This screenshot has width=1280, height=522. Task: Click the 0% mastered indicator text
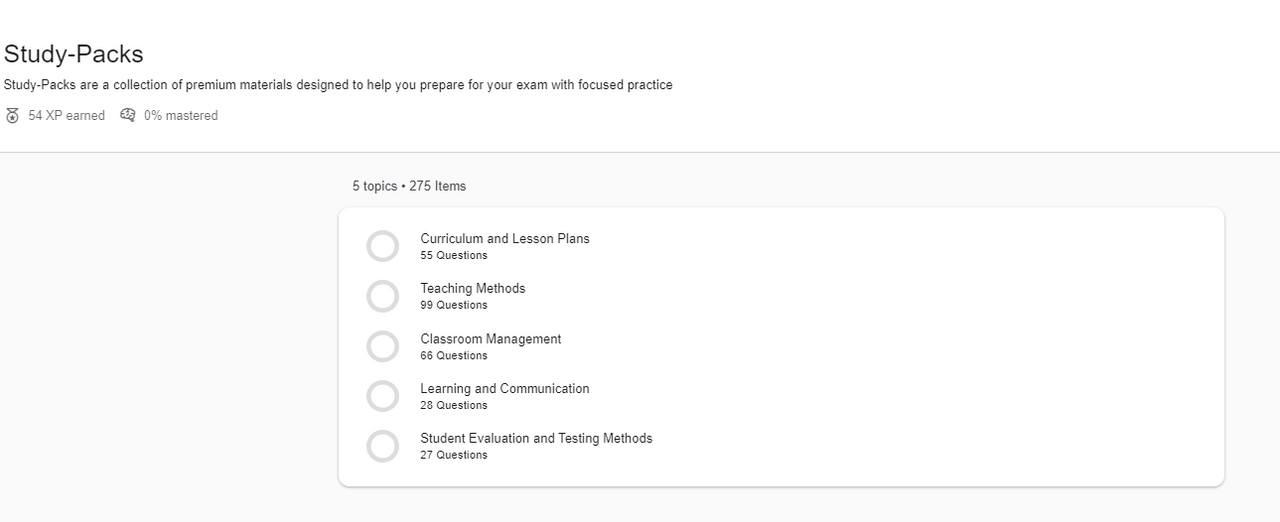[180, 116]
